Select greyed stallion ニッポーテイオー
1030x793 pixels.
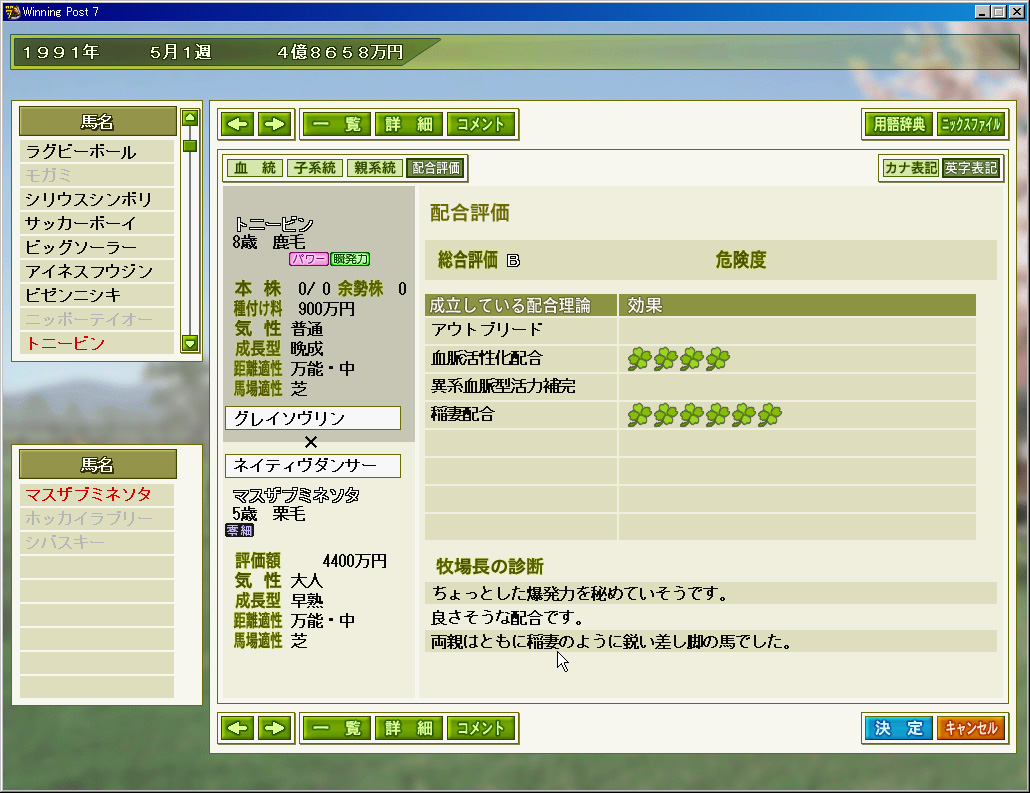pos(97,319)
